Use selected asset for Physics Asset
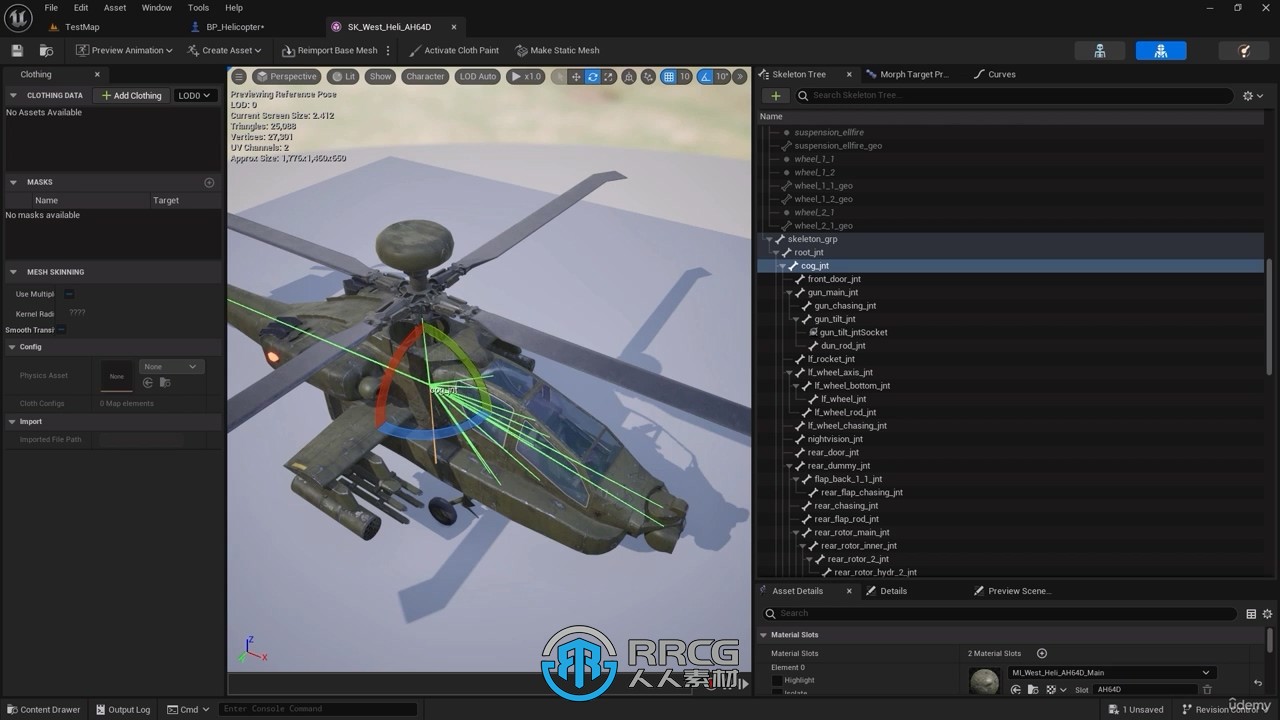The image size is (1280, 720). tap(148, 382)
